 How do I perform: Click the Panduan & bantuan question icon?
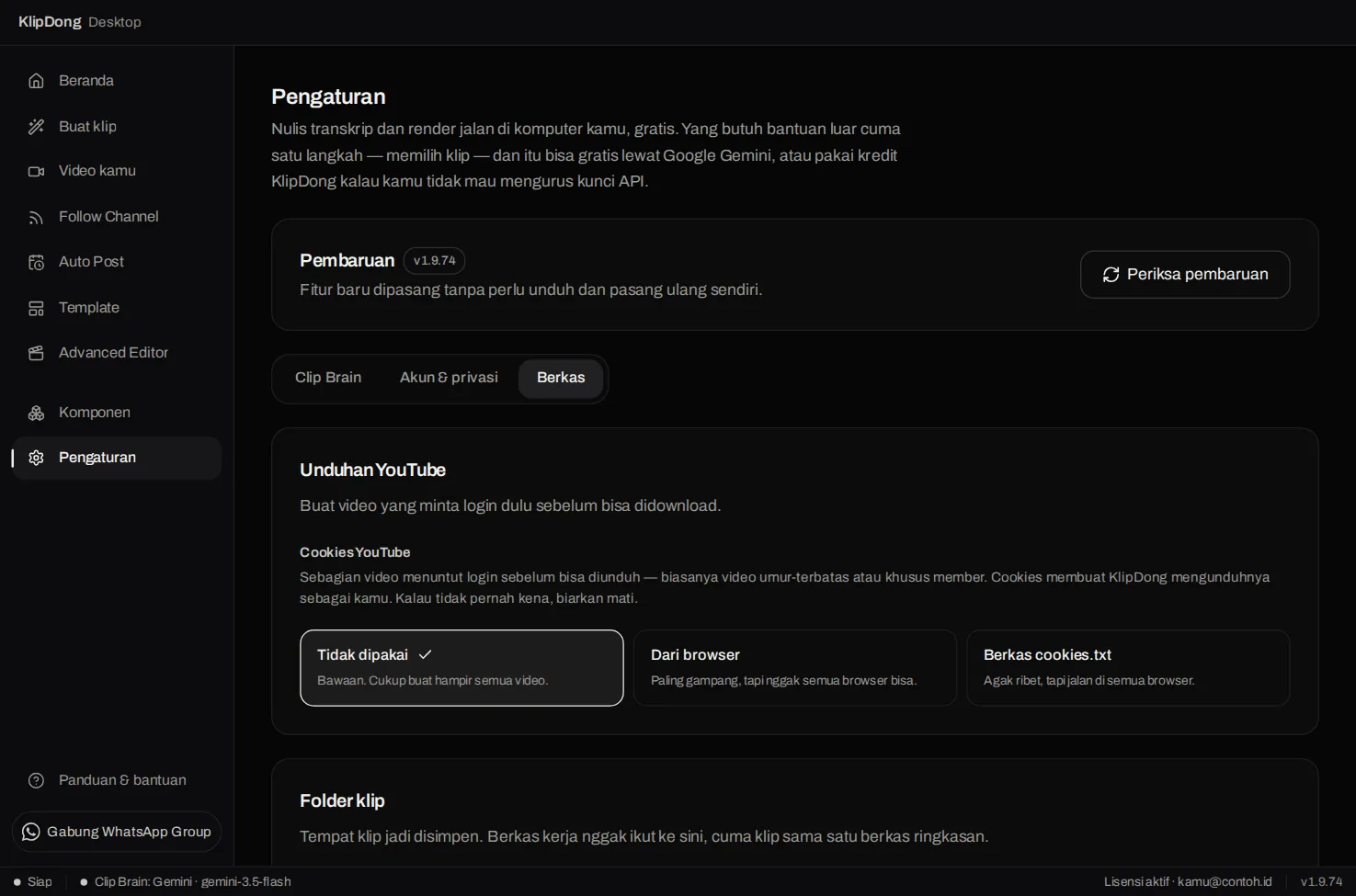(x=36, y=780)
